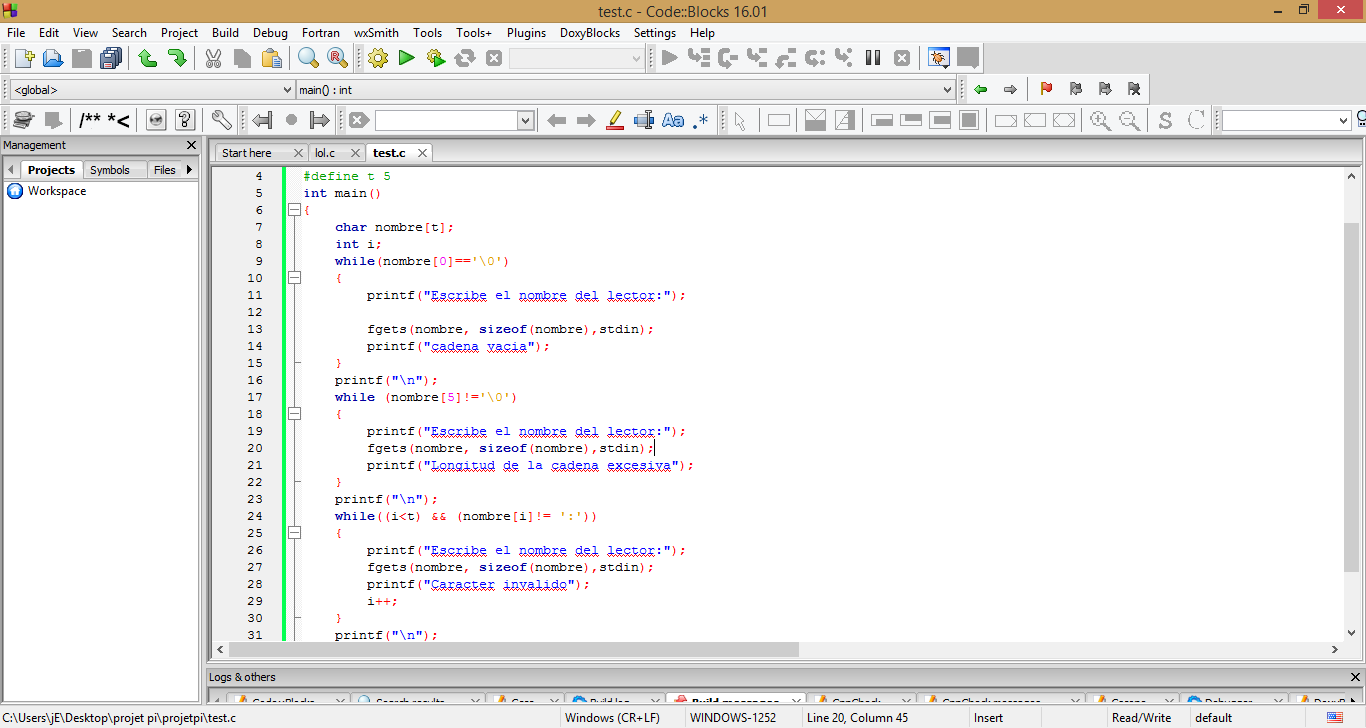This screenshot has height=728, width=1366.
Task: Switch to the lol.c editor tab
Action: pyautogui.click(x=325, y=153)
